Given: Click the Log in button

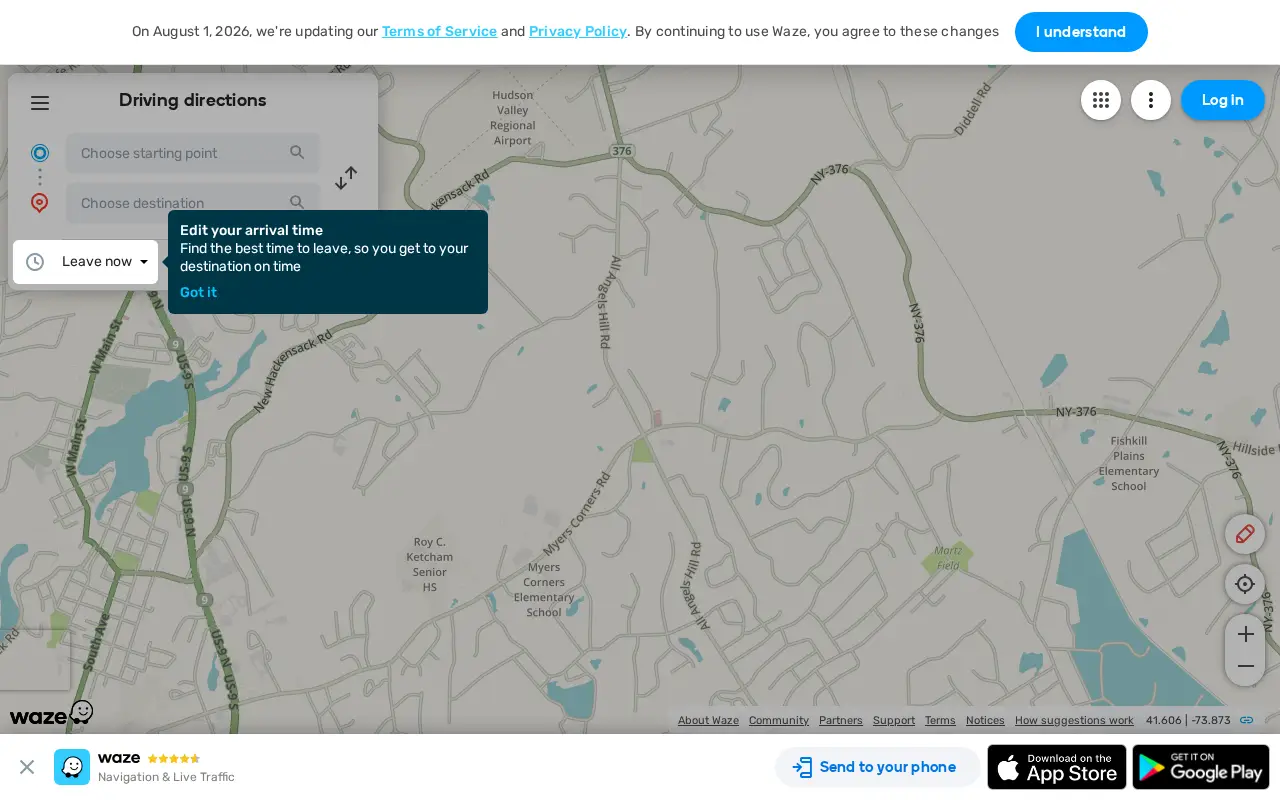Looking at the screenshot, I should point(1222,100).
